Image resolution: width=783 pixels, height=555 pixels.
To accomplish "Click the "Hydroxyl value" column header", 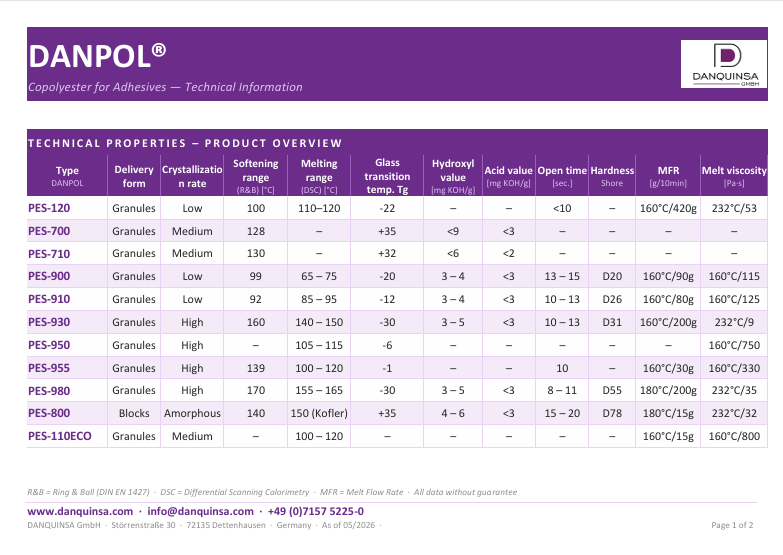I will pos(453,176).
